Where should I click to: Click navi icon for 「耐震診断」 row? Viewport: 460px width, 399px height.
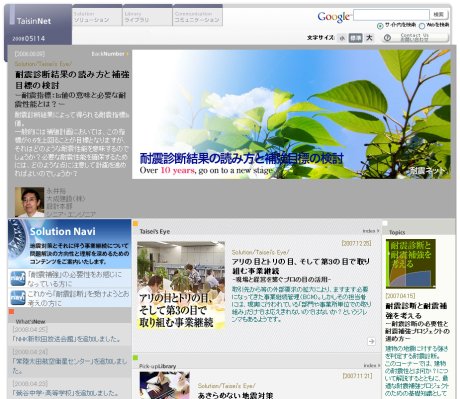click(18, 298)
